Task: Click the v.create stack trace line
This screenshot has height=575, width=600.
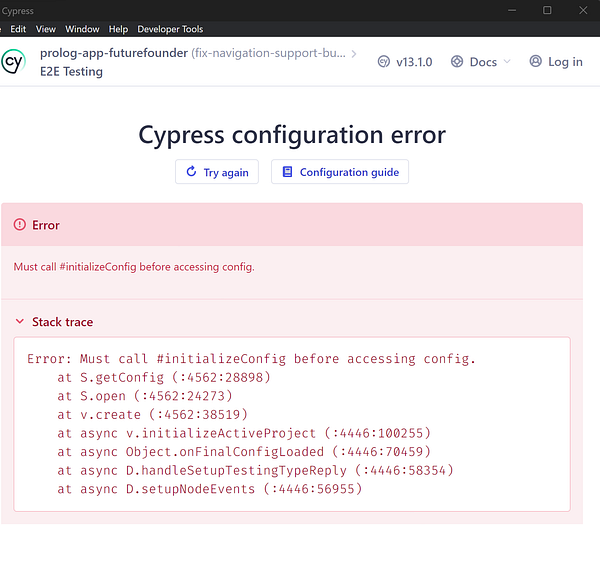Action: (153, 415)
